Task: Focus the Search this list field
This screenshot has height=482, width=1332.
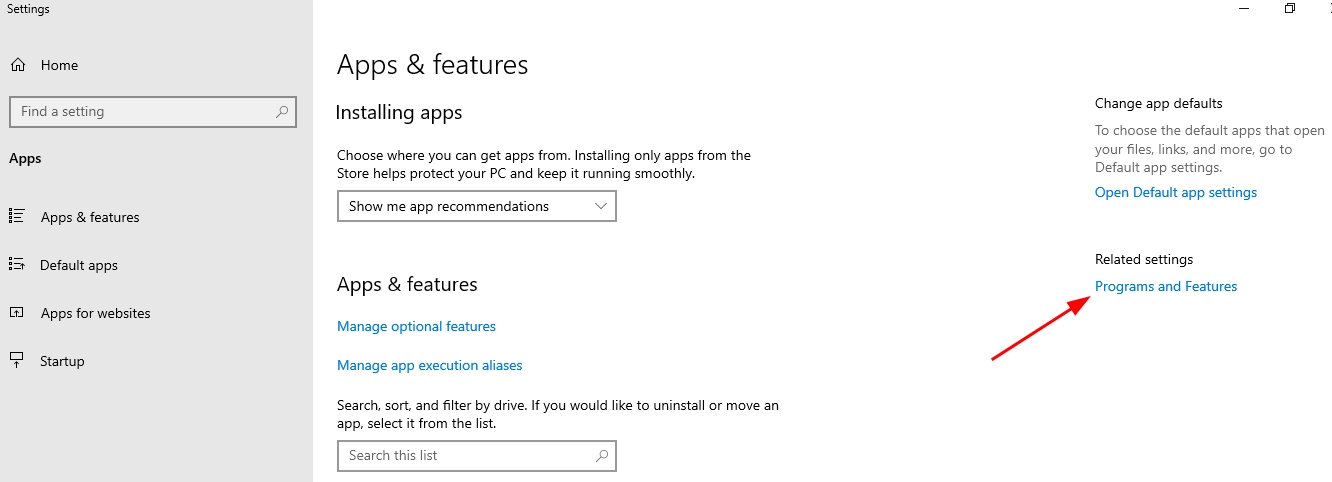Action: pos(465,456)
